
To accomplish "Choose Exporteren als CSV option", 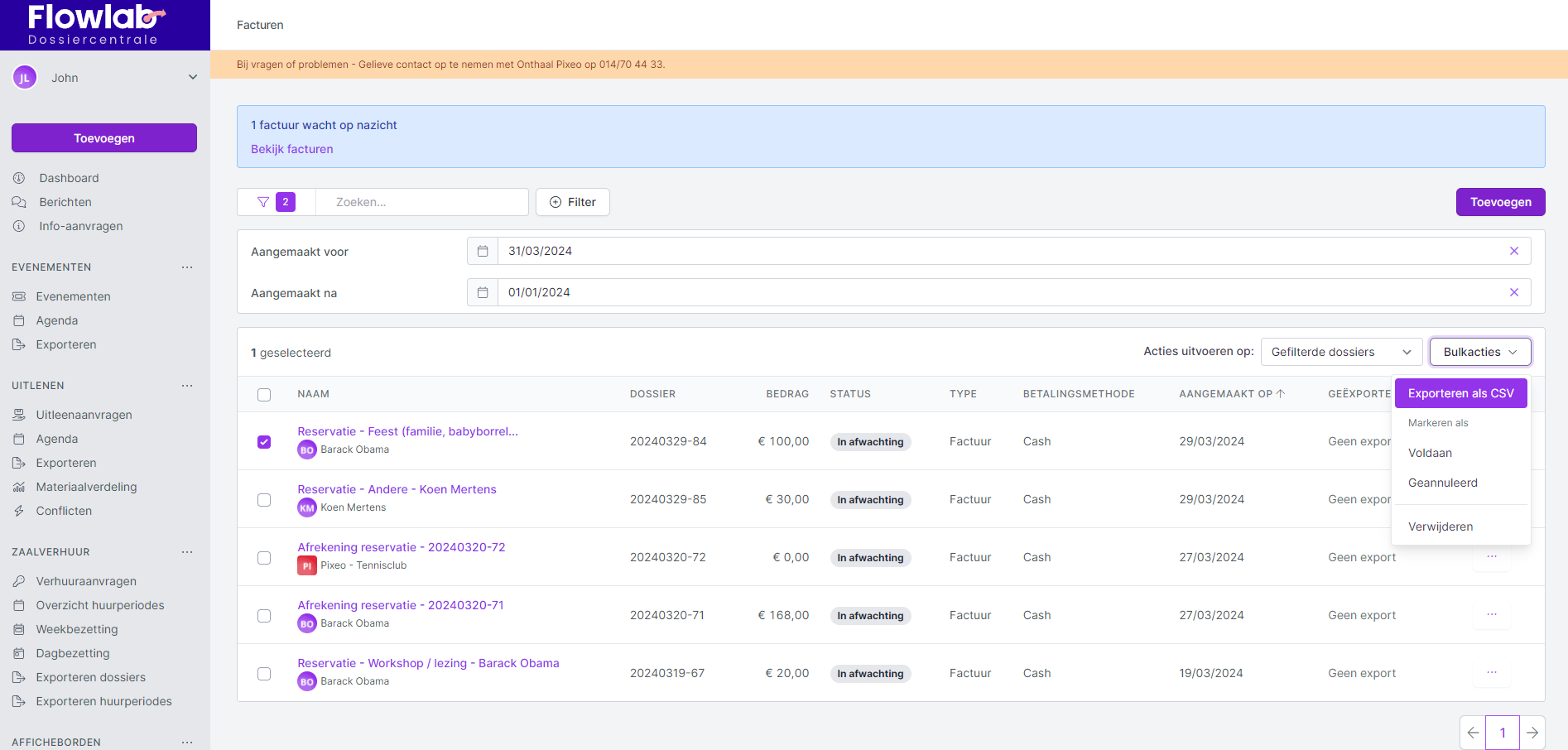I will [x=1460, y=393].
